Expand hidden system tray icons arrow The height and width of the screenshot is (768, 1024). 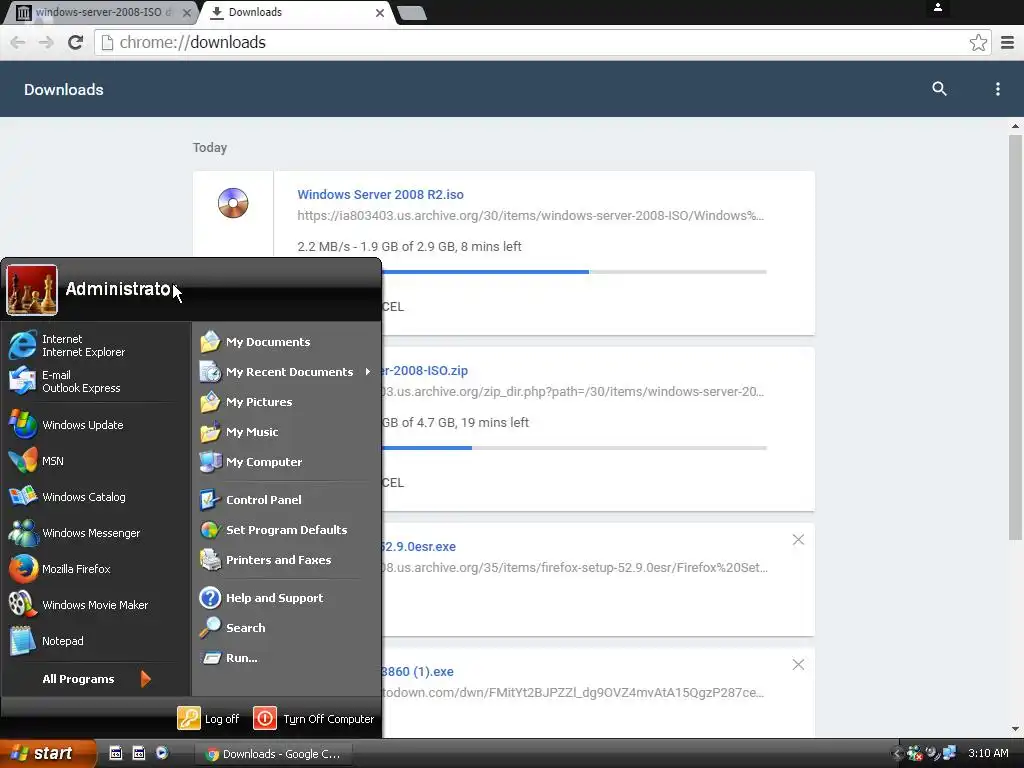click(897, 754)
